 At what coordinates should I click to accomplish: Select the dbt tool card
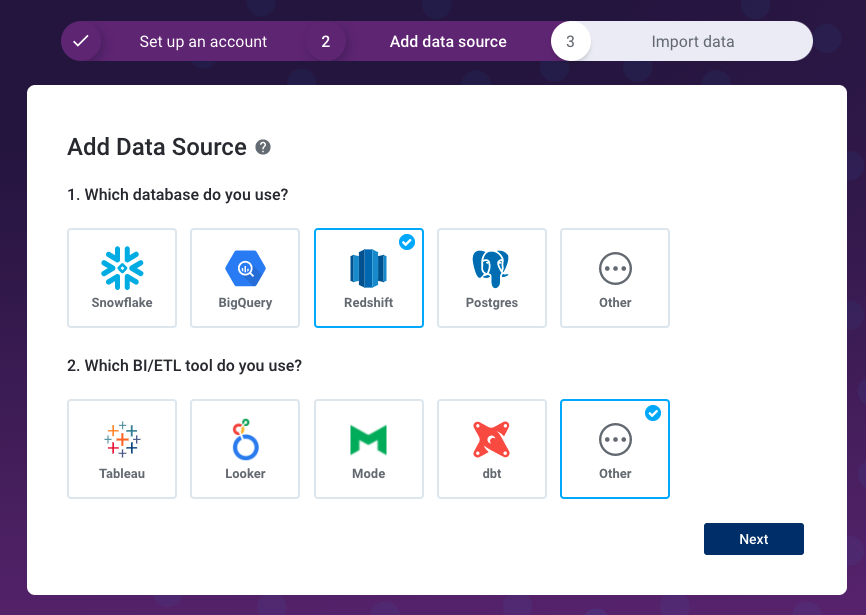coord(492,449)
